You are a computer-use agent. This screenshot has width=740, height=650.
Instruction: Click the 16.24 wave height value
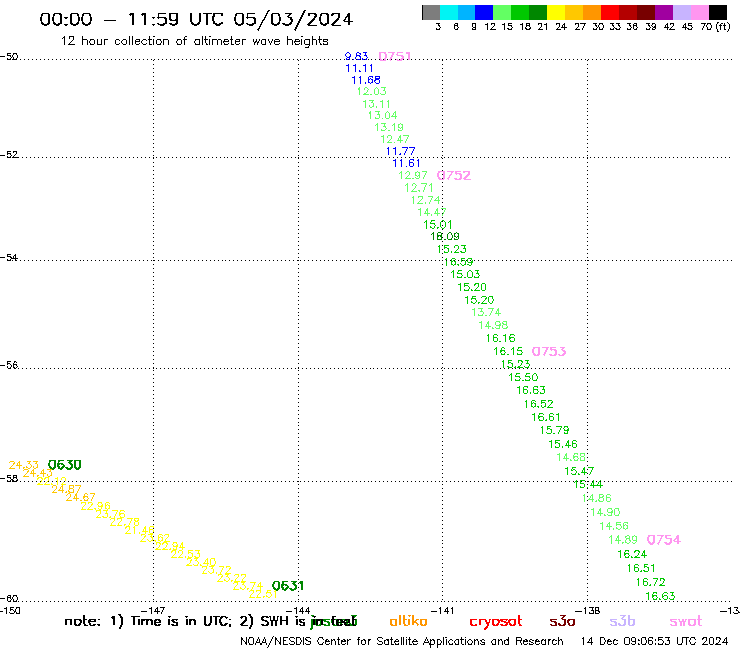pos(632,554)
